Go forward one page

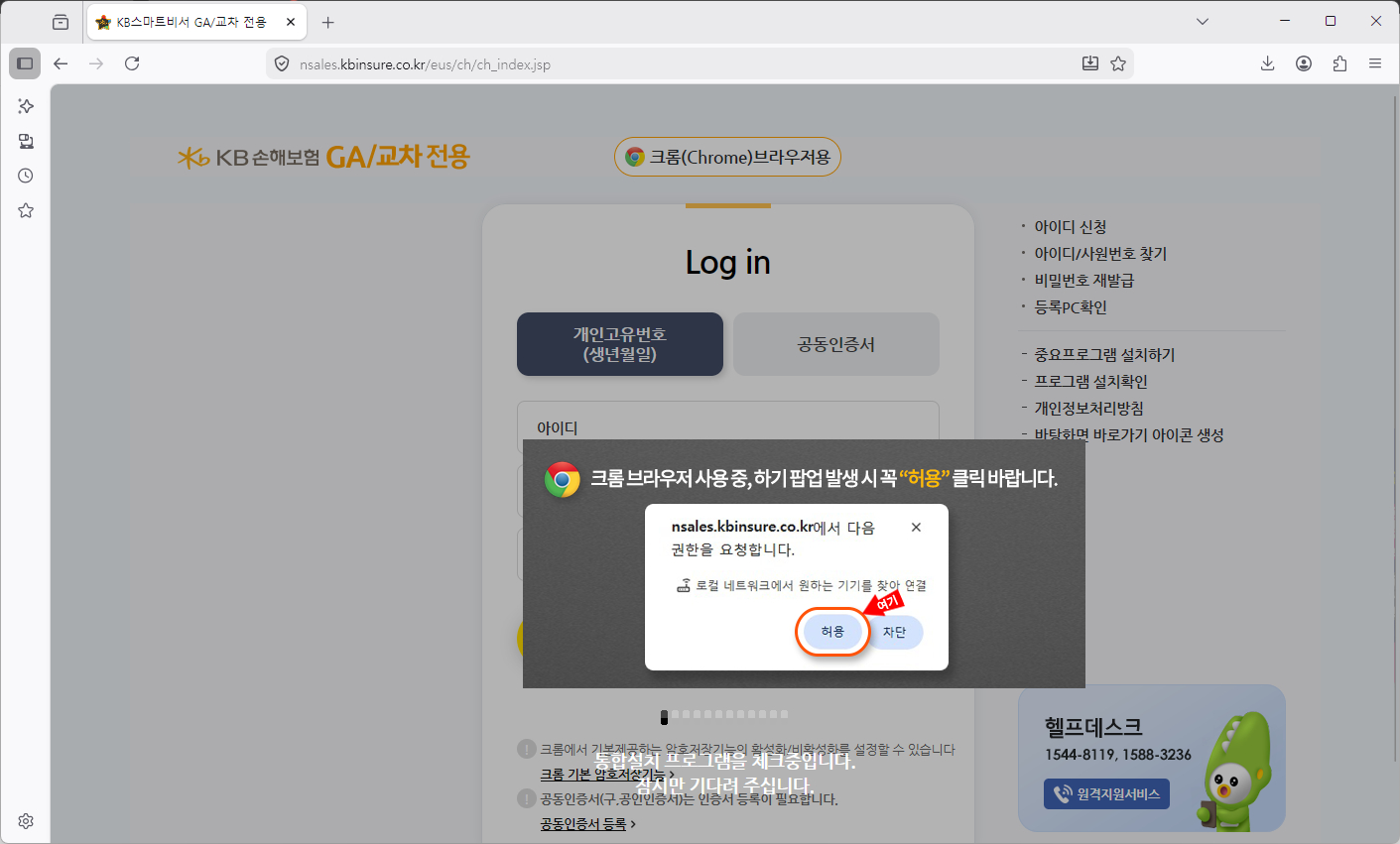96,63
